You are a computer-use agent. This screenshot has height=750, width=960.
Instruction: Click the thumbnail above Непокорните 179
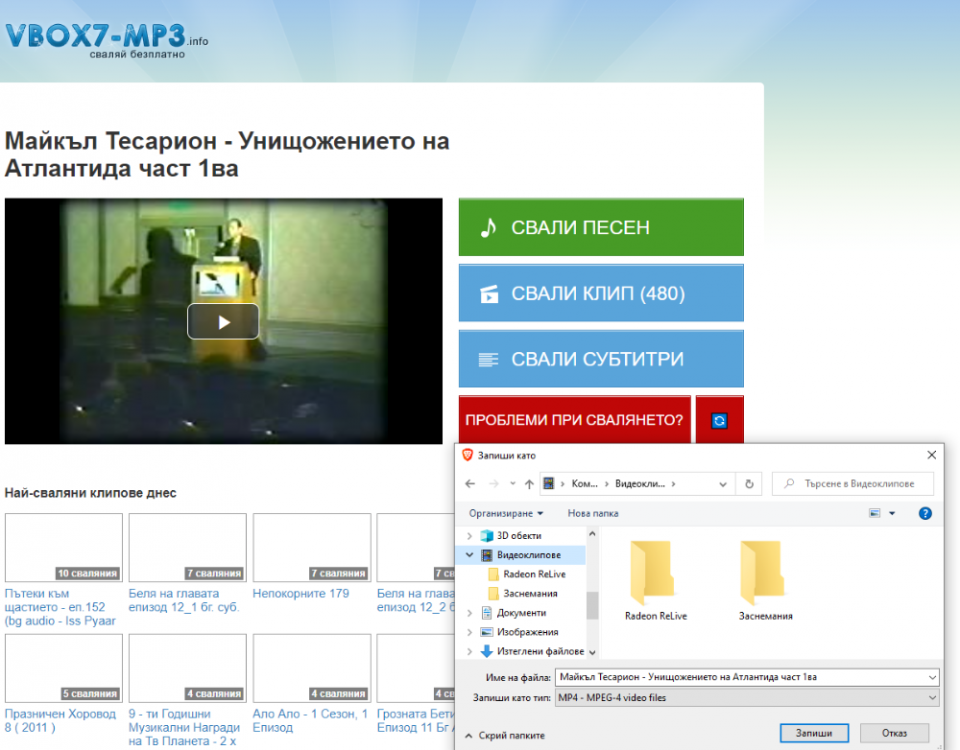coord(312,547)
